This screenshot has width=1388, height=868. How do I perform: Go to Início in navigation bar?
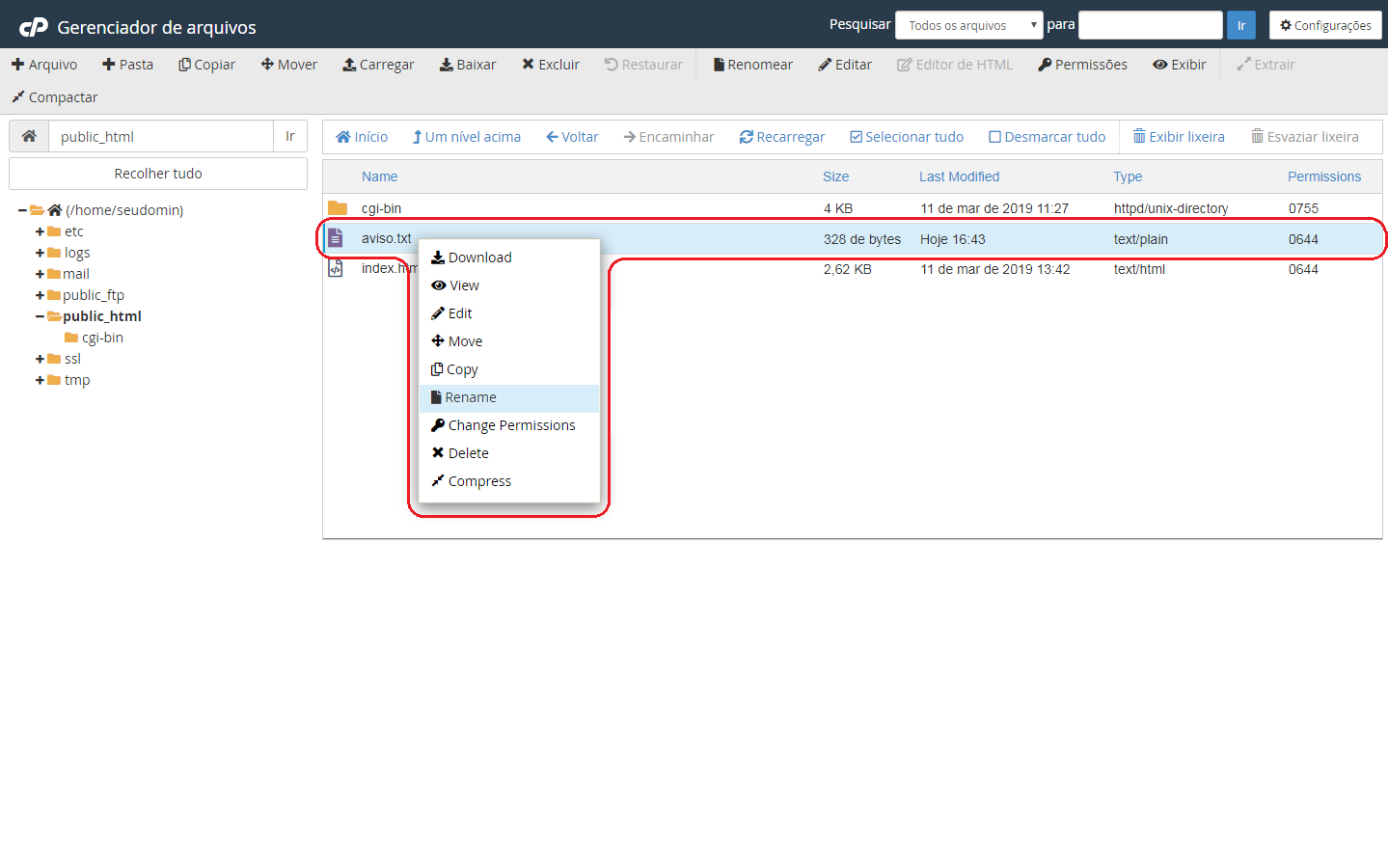[362, 137]
